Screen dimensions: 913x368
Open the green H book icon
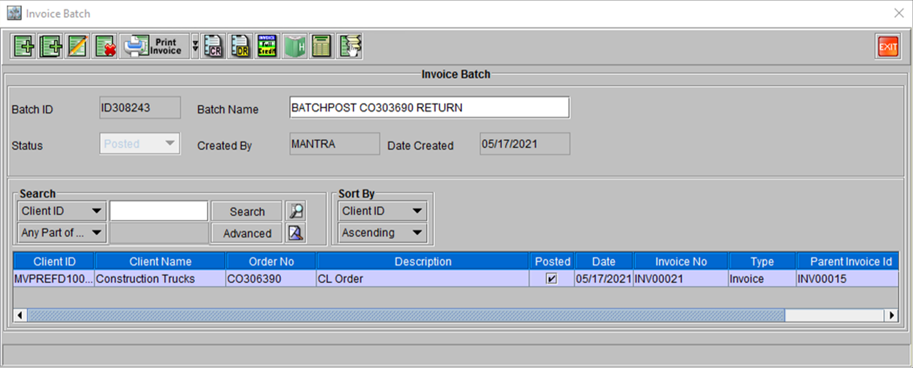pos(294,46)
